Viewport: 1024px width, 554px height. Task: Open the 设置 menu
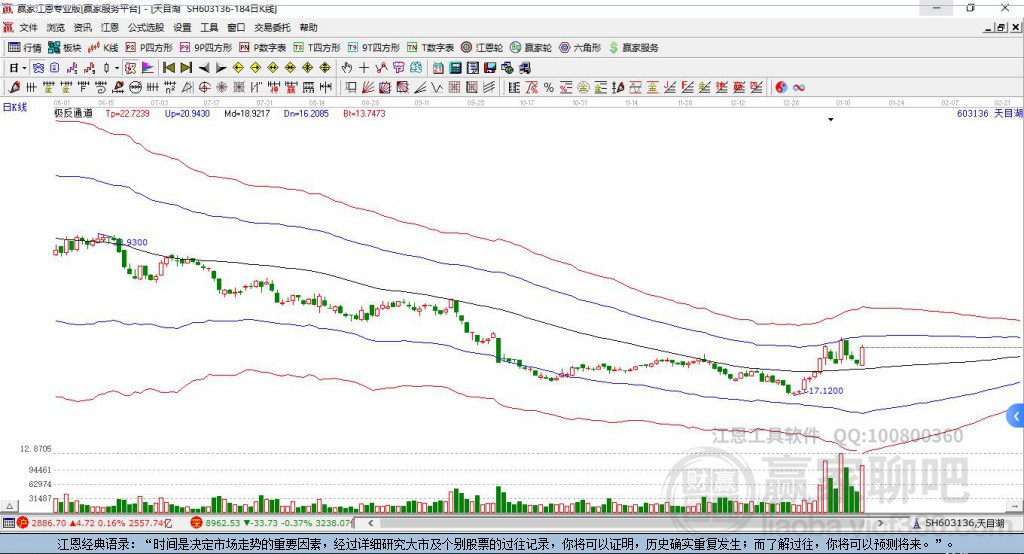[x=182, y=27]
